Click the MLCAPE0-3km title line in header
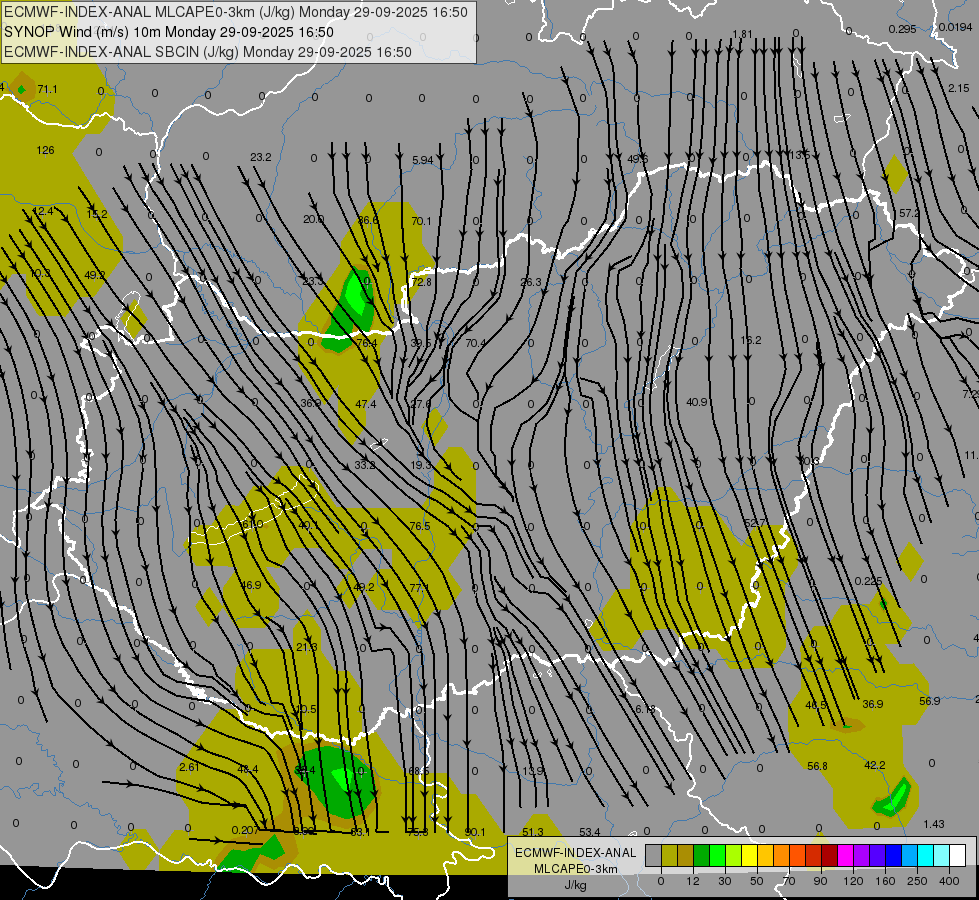This screenshot has width=979, height=900. click(x=235, y=12)
